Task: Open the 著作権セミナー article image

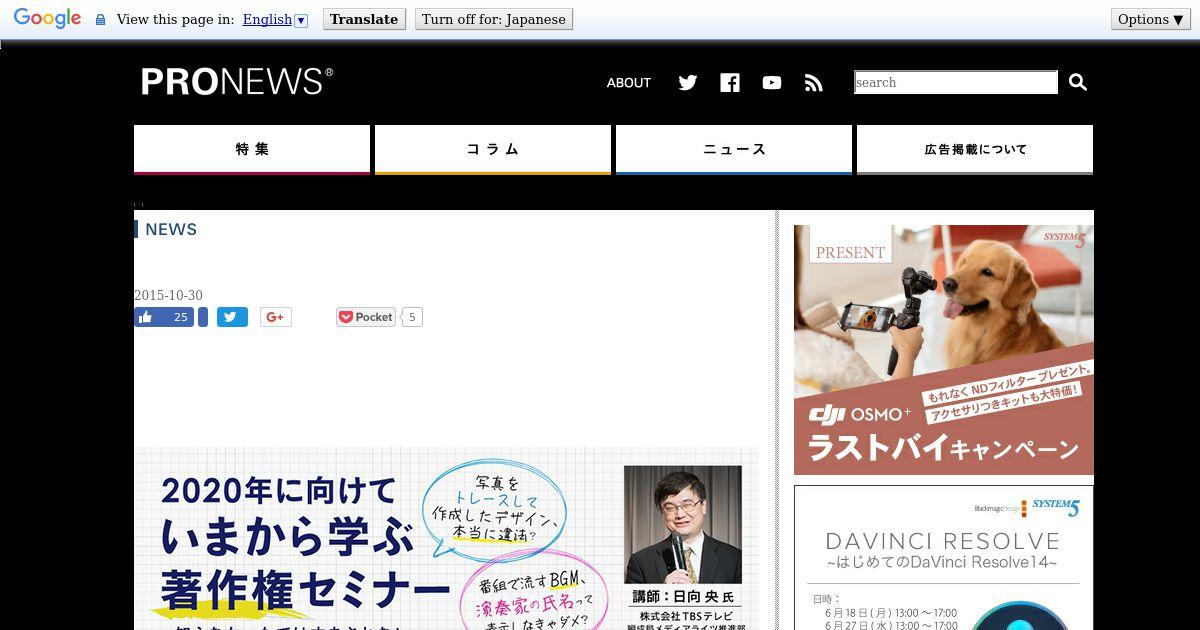Action: coord(446,539)
